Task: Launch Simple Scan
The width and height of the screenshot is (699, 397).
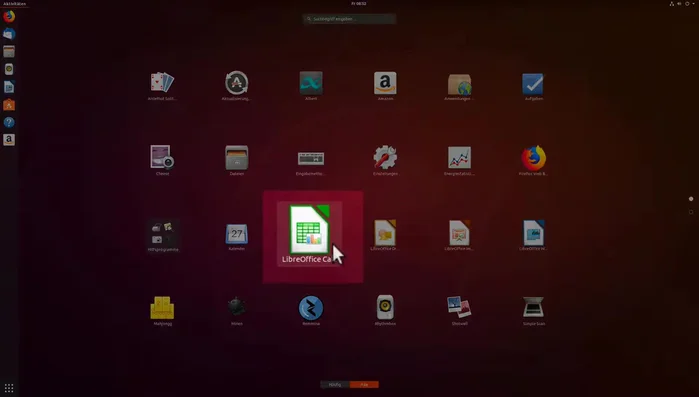Action: tap(534, 311)
